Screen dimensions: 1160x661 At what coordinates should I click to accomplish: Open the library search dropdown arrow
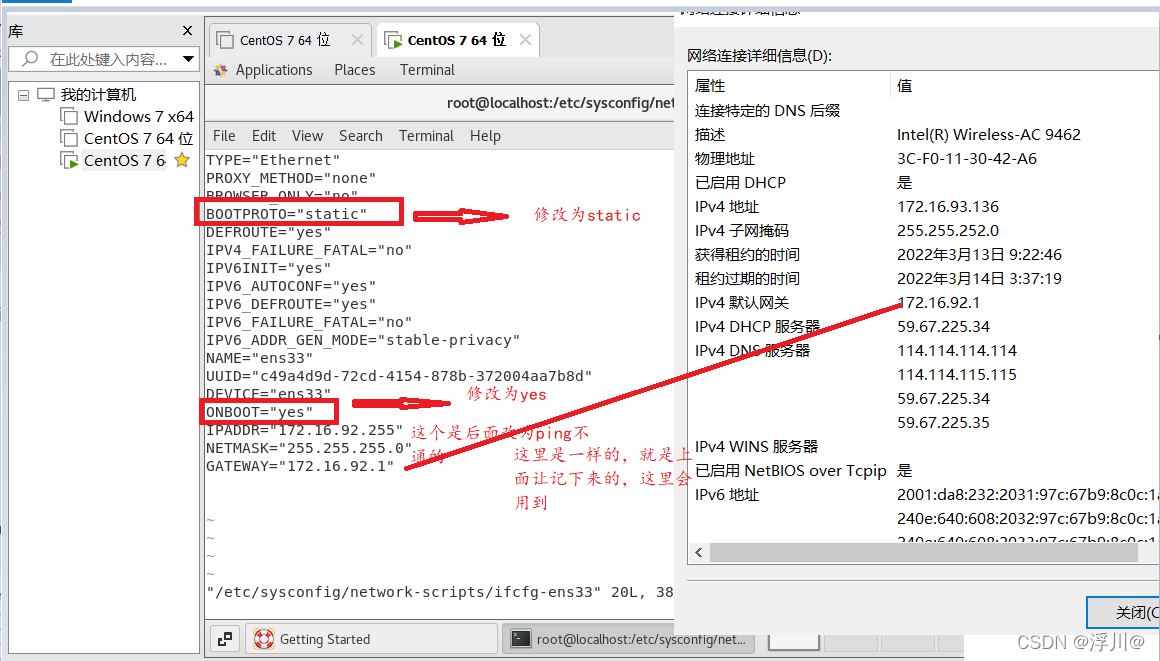[189, 59]
